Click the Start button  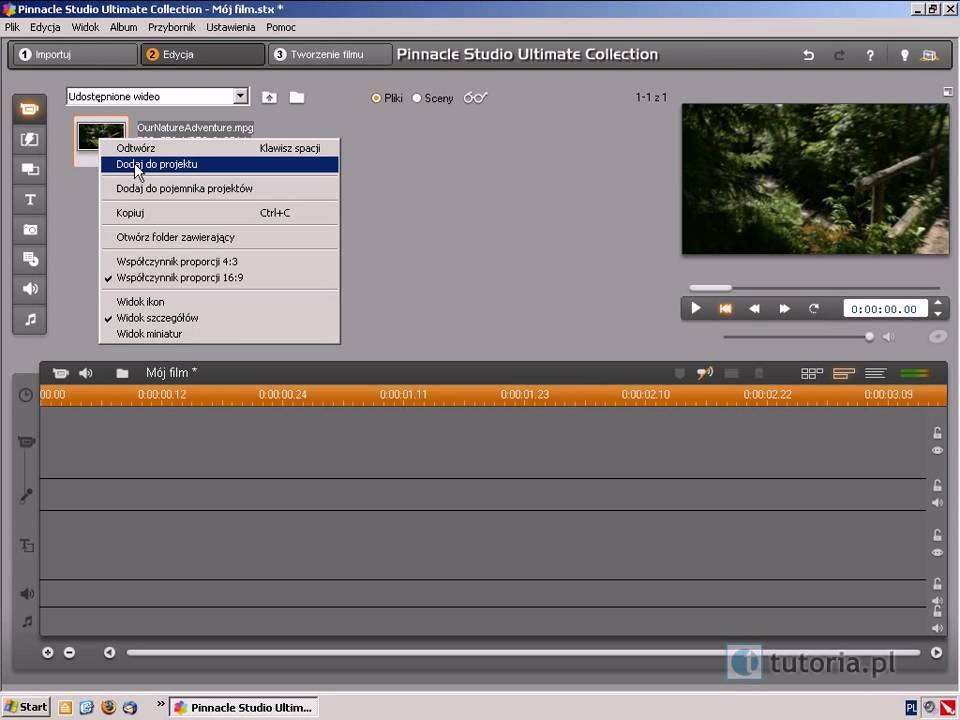(x=26, y=707)
